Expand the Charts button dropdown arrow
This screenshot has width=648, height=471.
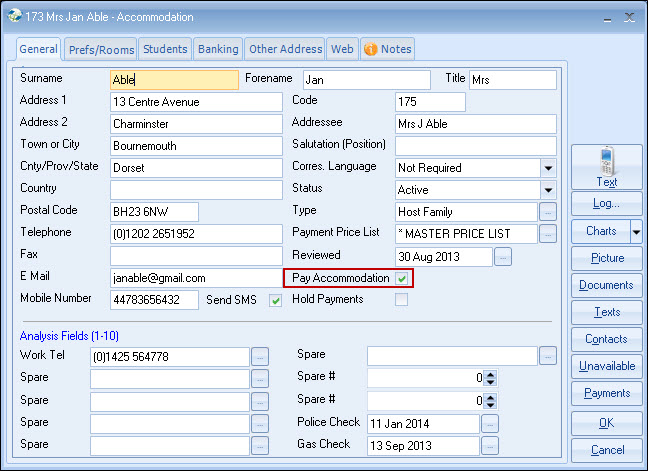(x=636, y=231)
